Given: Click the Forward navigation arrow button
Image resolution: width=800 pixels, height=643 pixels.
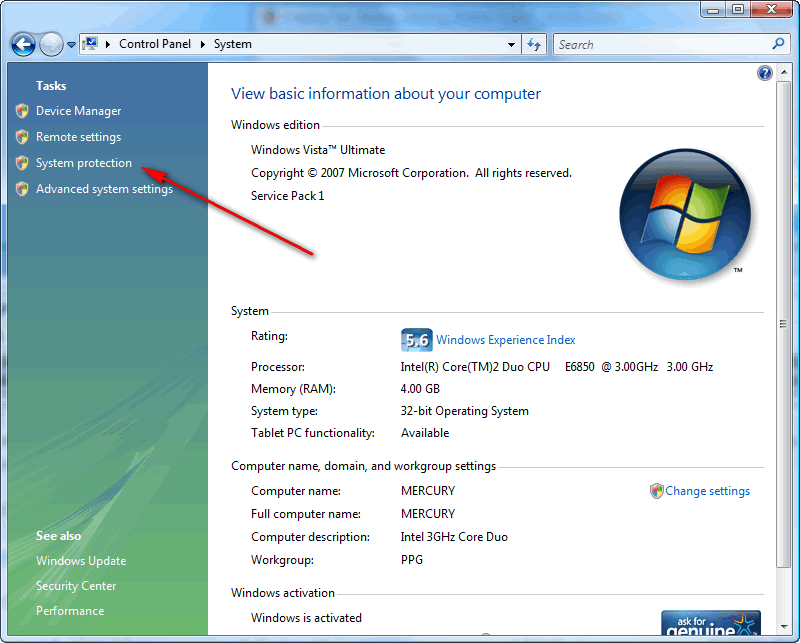Looking at the screenshot, I should [x=51, y=44].
